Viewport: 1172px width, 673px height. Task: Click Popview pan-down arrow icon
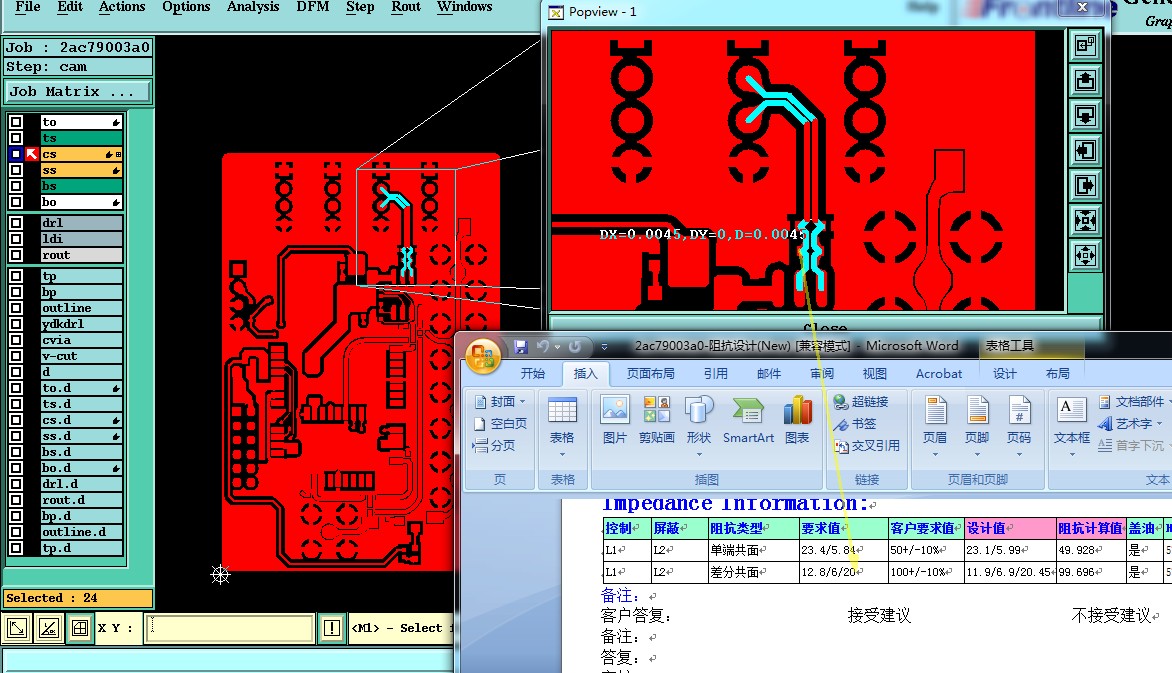pos(1085,115)
